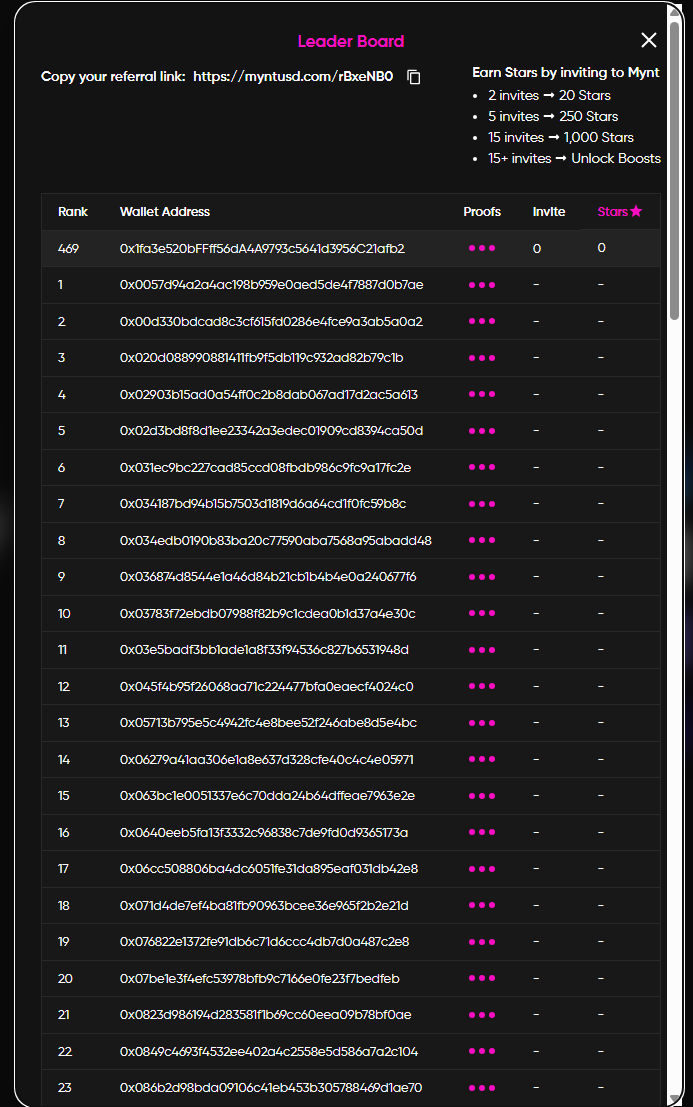Click the pink star icon in Stars header

(x=637, y=211)
